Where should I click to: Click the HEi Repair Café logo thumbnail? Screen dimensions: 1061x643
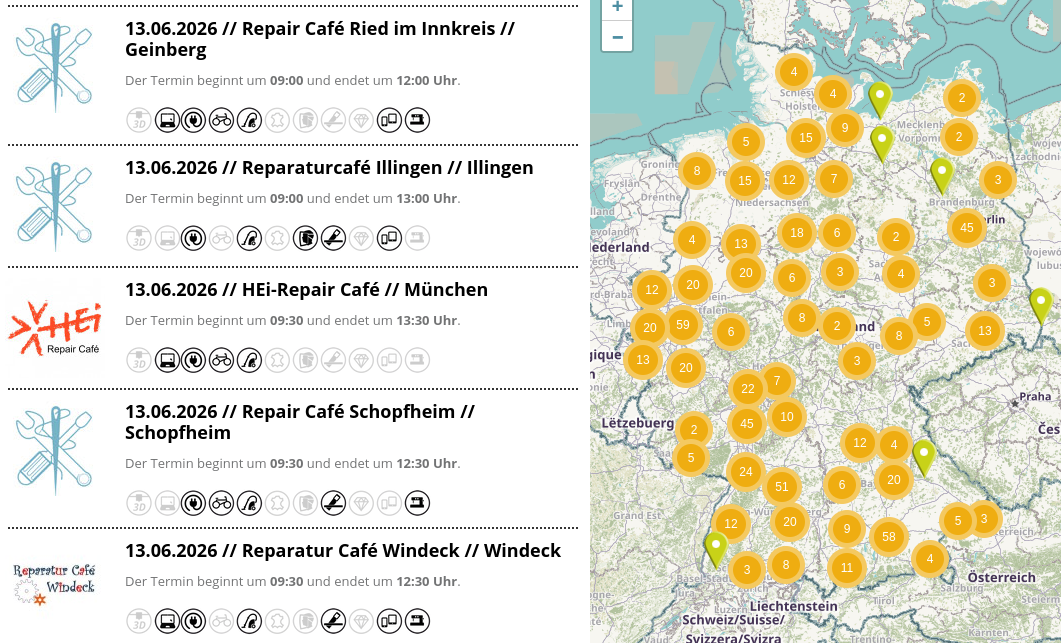click(x=55, y=330)
